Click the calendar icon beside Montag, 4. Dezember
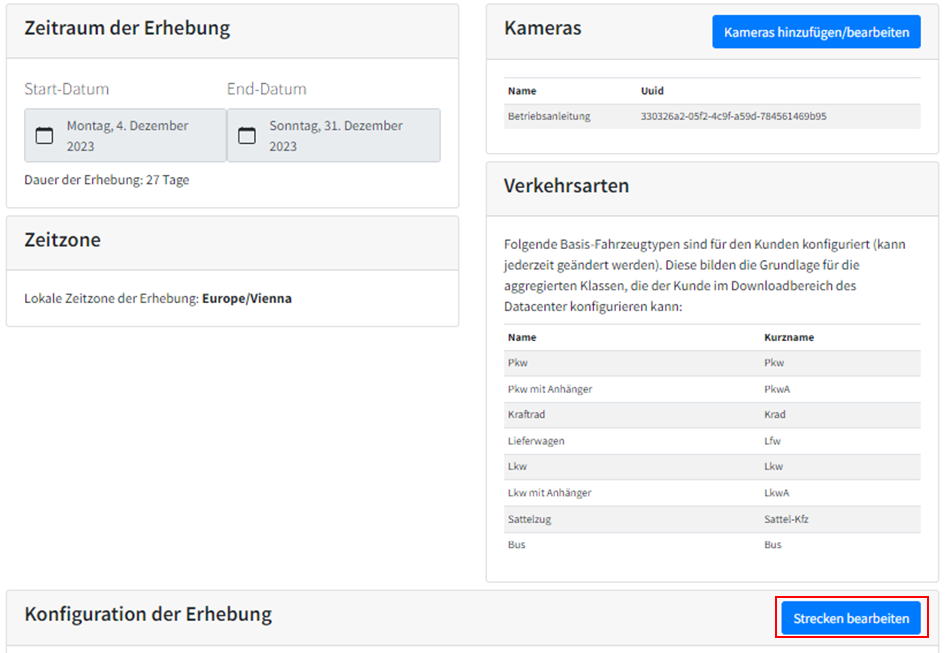 point(45,136)
